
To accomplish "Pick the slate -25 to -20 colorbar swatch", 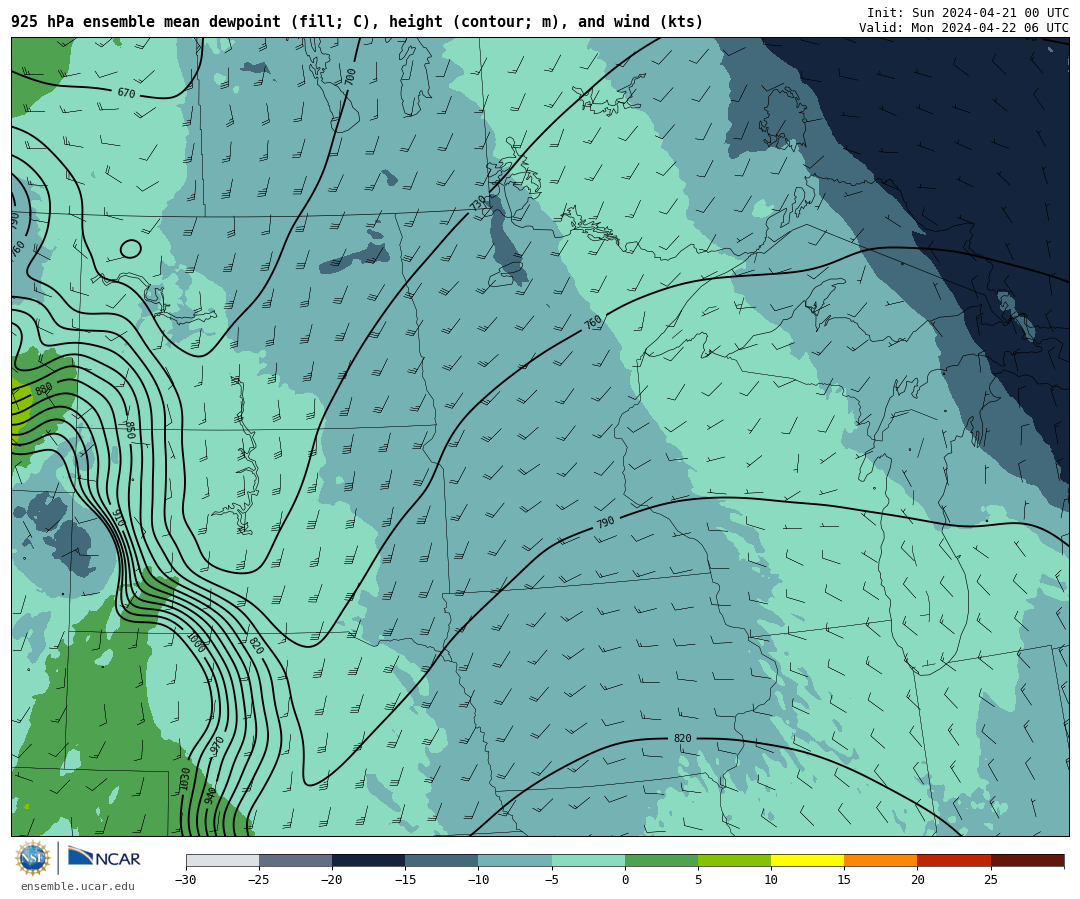I will 295,860.
